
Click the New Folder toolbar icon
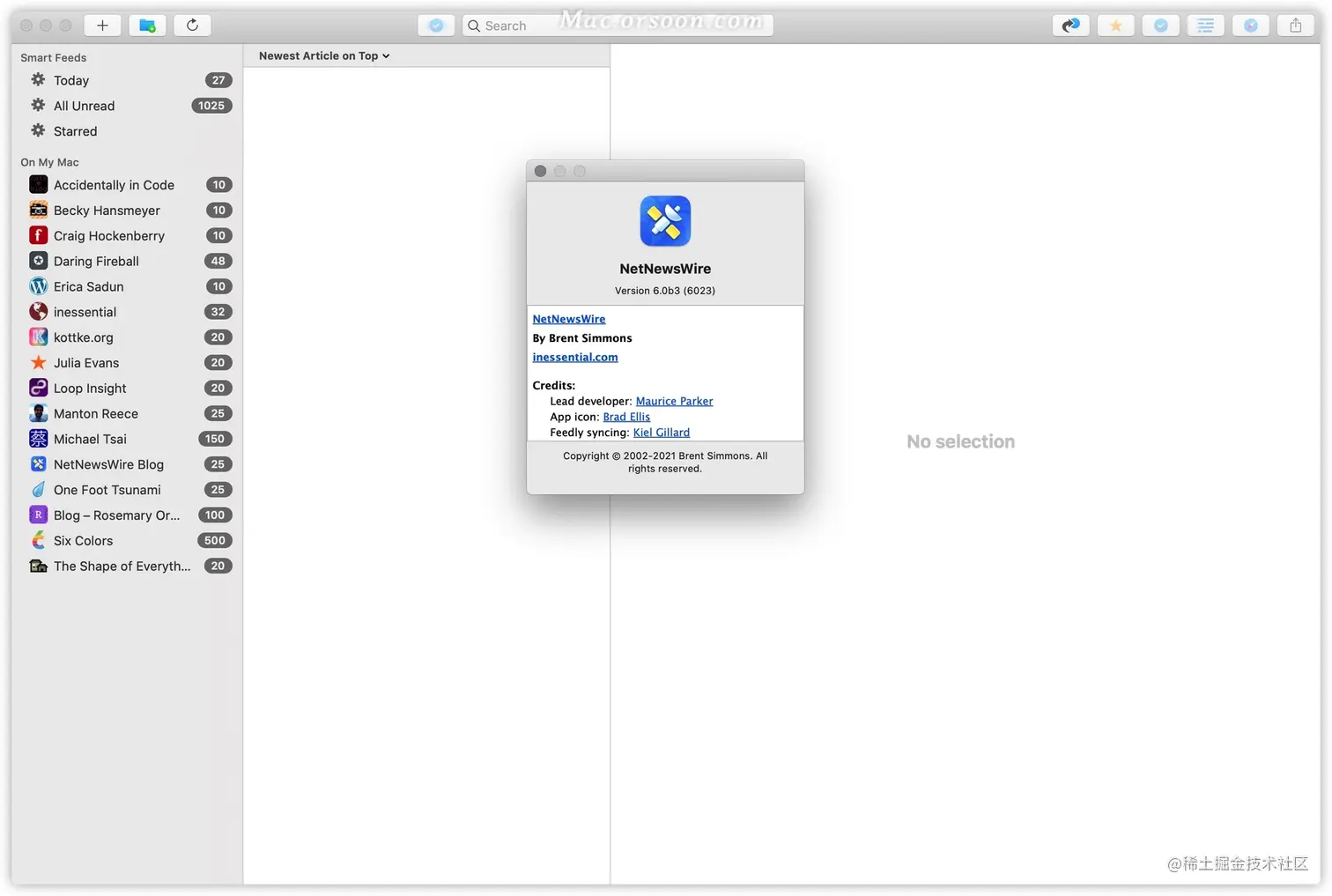click(x=147, y=26)
